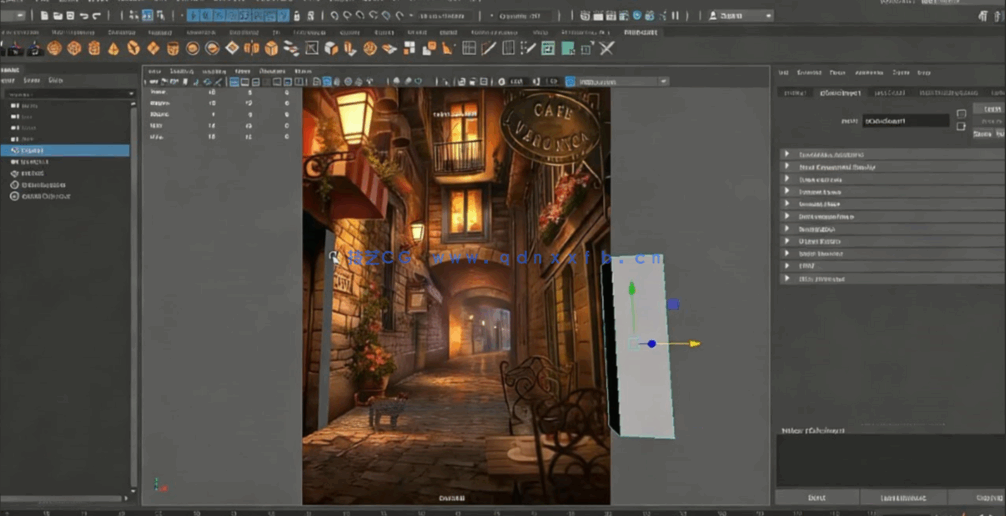Create a polygon sphere from the shelf

(54, 48)
